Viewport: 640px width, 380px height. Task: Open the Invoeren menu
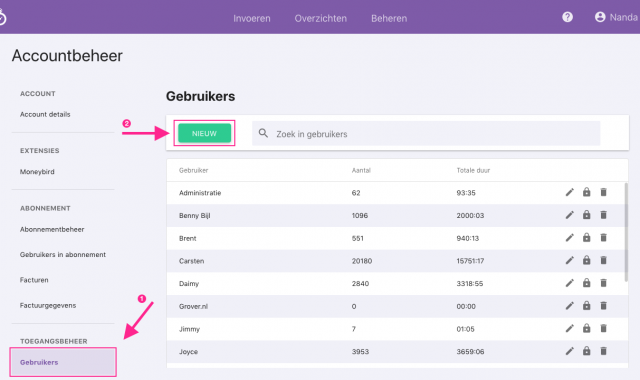click(x=252, y=18)
